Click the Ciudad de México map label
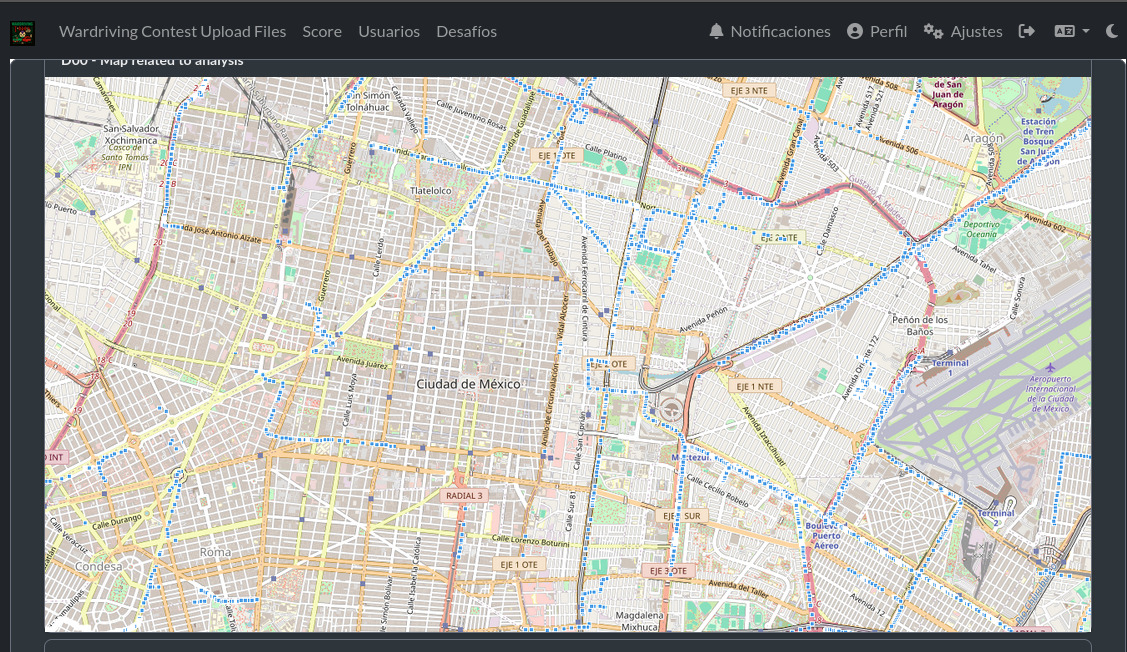The height and width of the screenshot is (652, 1127). tap(468, 384)
